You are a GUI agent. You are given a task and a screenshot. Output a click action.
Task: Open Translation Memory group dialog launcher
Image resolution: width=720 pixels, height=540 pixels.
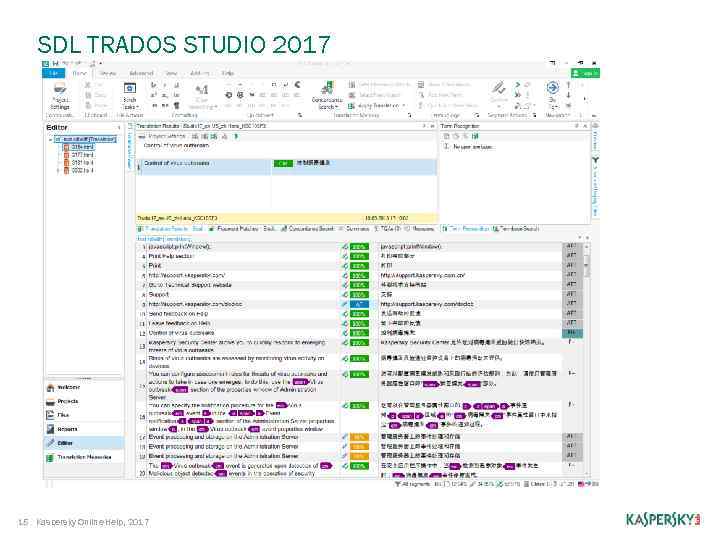[x=410, y=115]
